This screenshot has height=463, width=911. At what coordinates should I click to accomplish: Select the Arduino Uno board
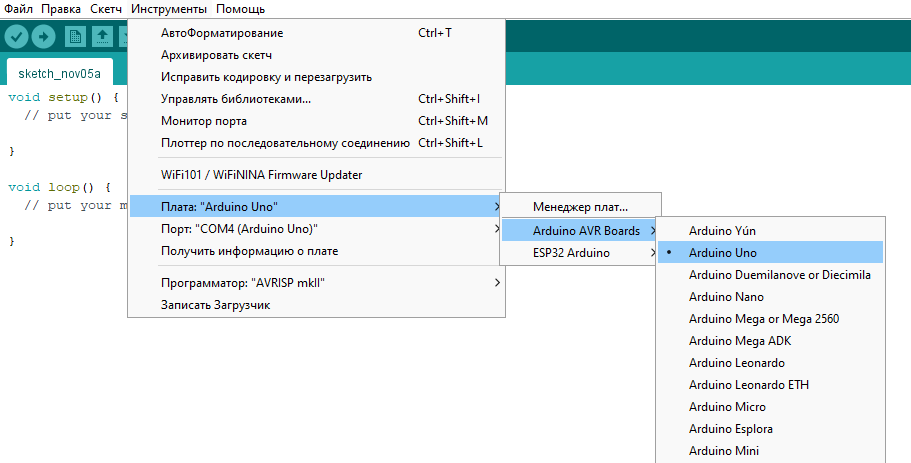pyautogui.click(x=770, y=253)
